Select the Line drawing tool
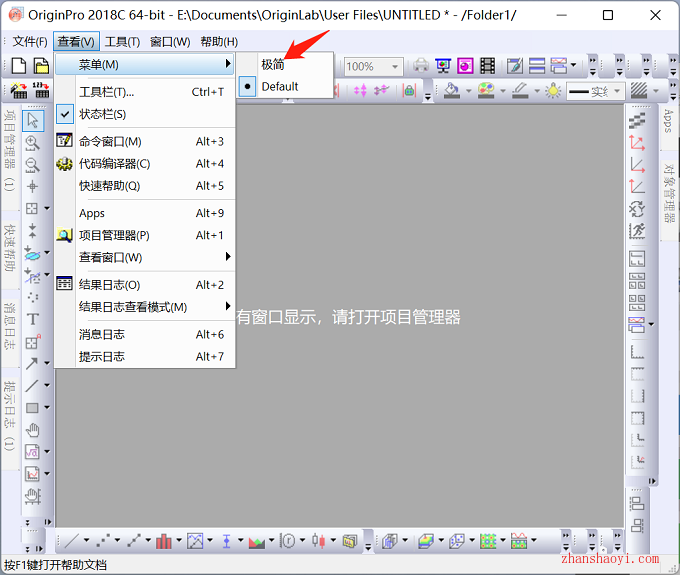The width and height of the screenshot is (680, 575). point(32,386)
